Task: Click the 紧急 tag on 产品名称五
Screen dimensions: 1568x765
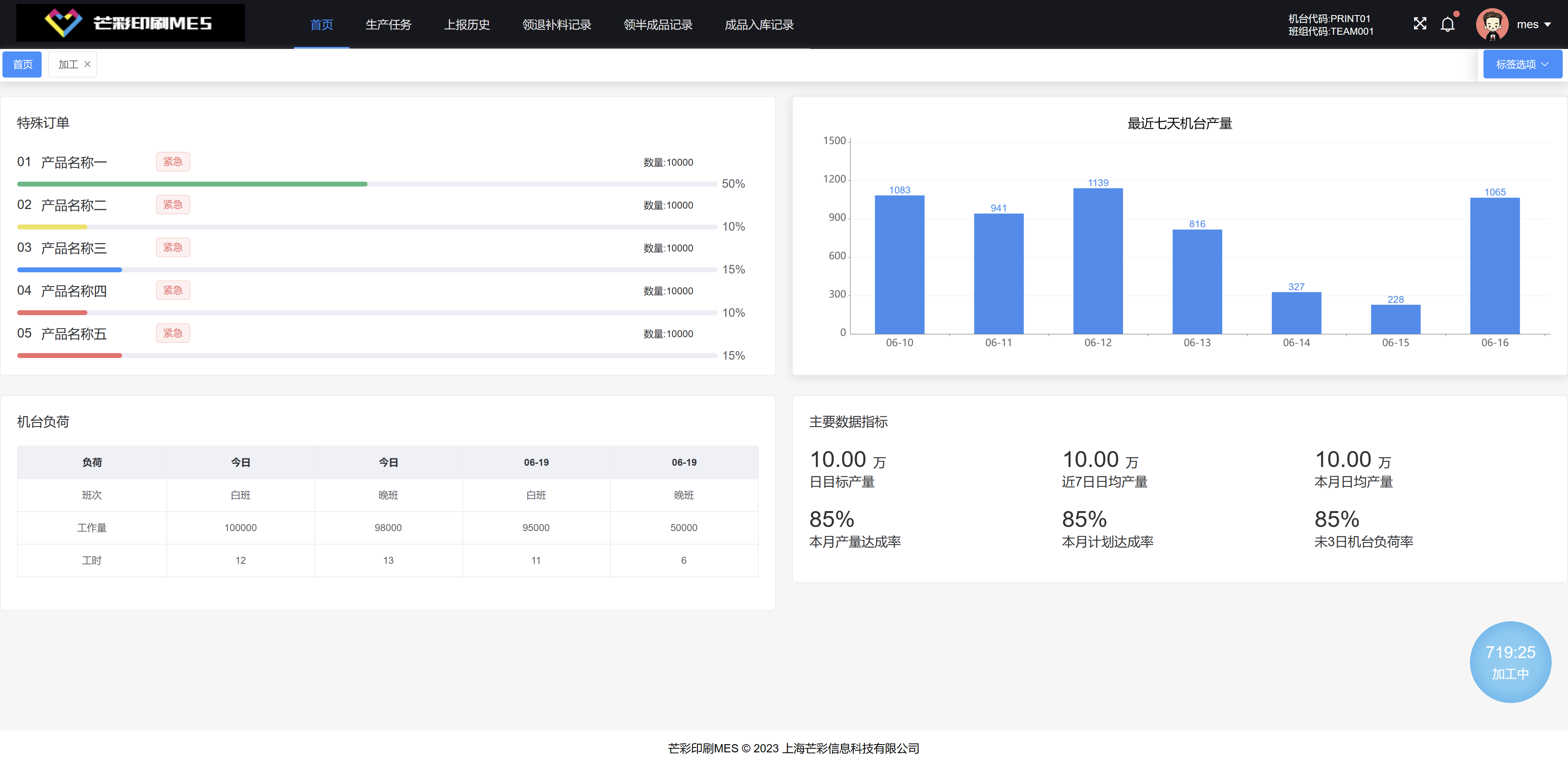Action: 173,333
